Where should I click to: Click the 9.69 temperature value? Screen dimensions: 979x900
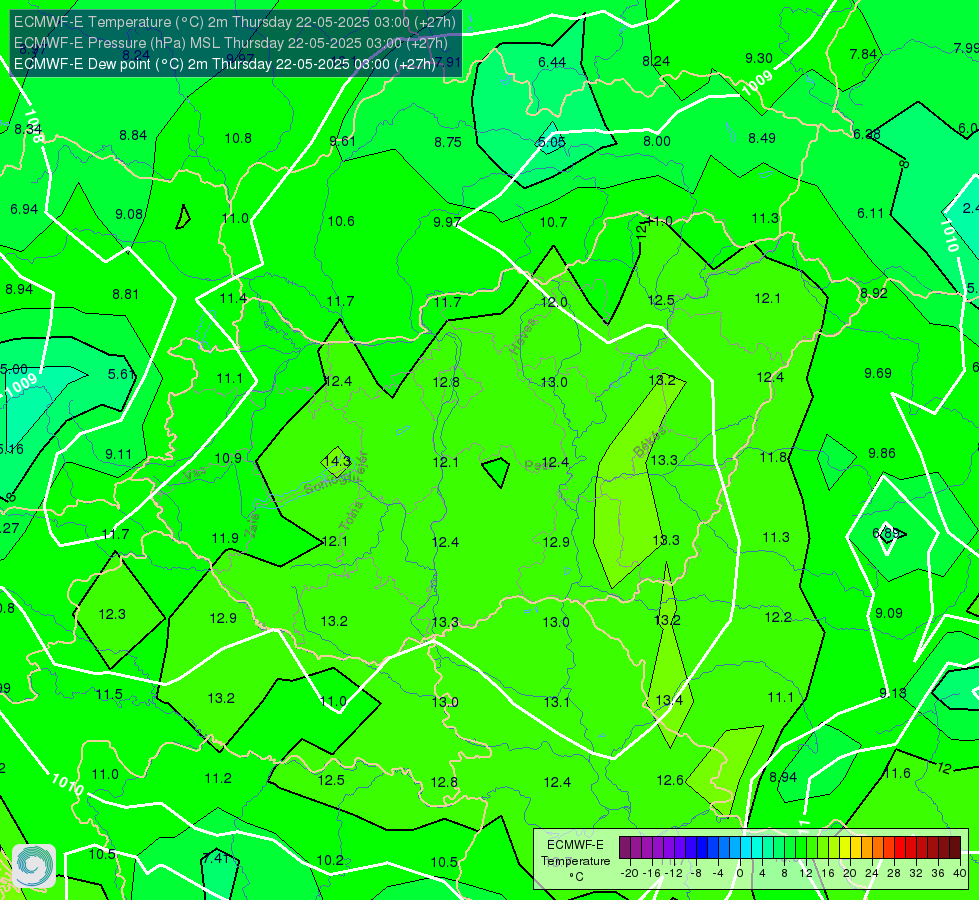click(x=878, y=373)
